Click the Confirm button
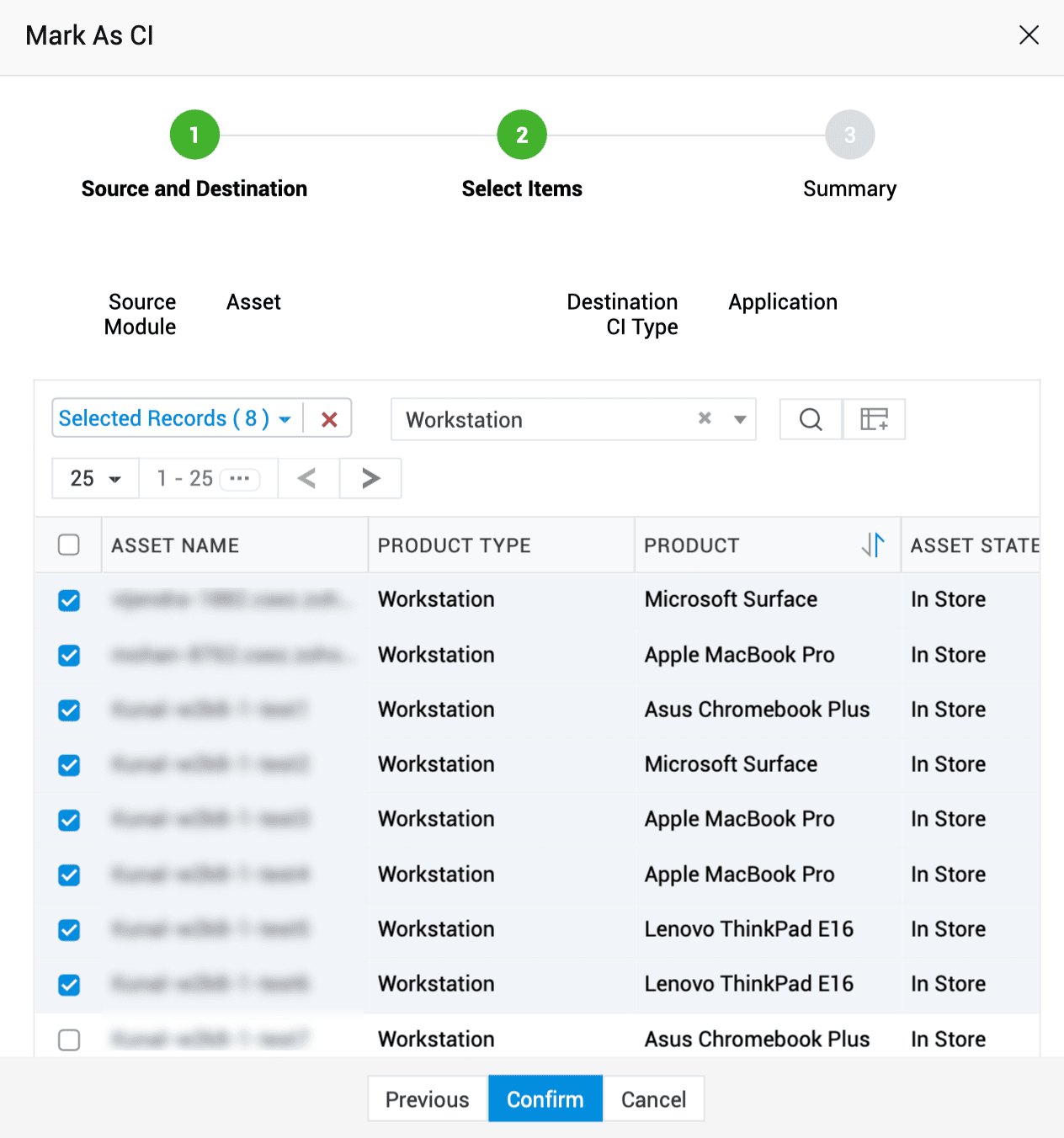 point(545,1099)
